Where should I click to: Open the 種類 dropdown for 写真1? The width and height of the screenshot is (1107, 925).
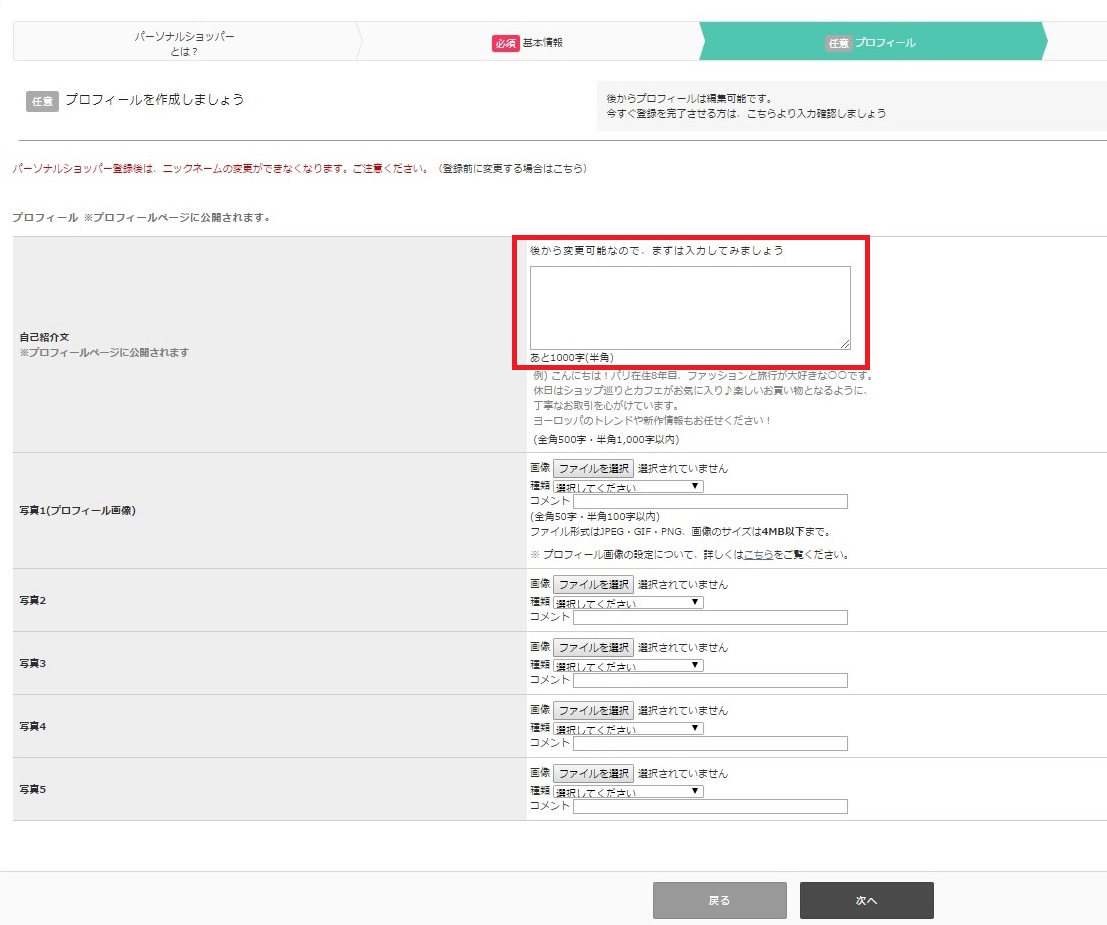click(628, 486)
